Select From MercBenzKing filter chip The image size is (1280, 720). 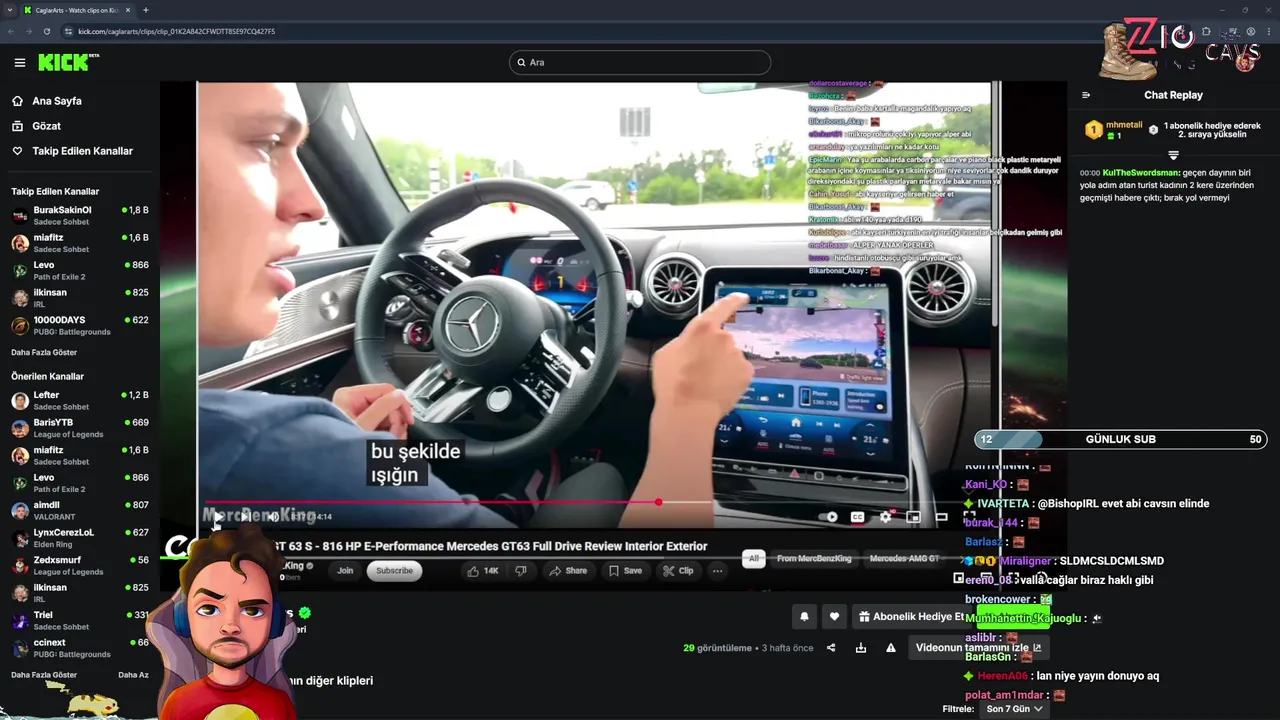(814, 559)
